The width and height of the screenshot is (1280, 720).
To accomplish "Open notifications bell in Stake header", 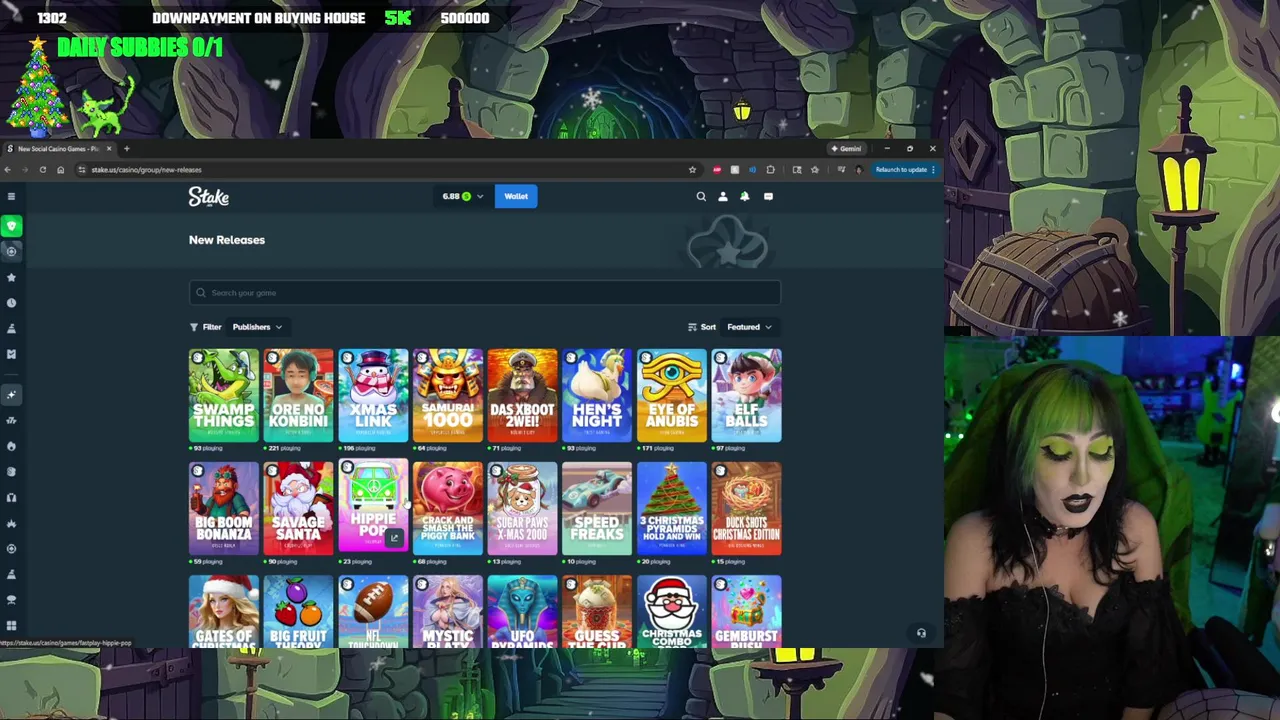I will [745, 197].
